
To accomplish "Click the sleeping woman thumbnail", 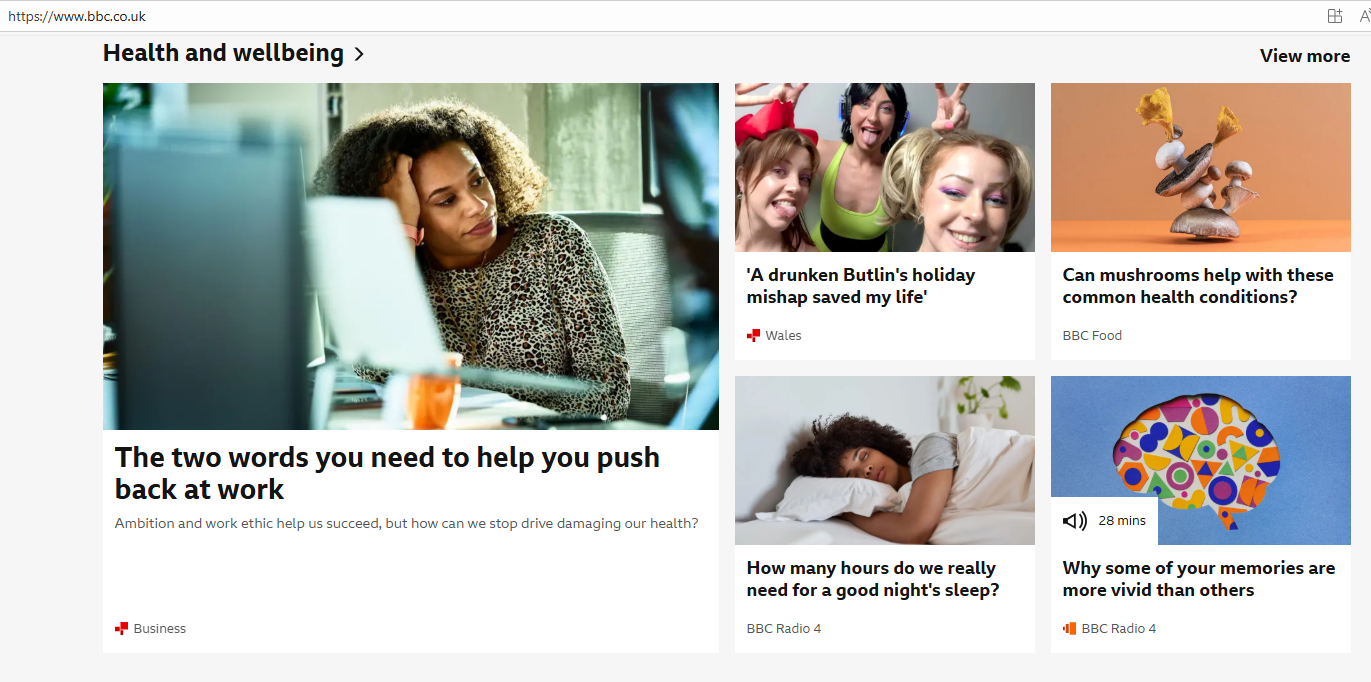I will coord(884,460).
